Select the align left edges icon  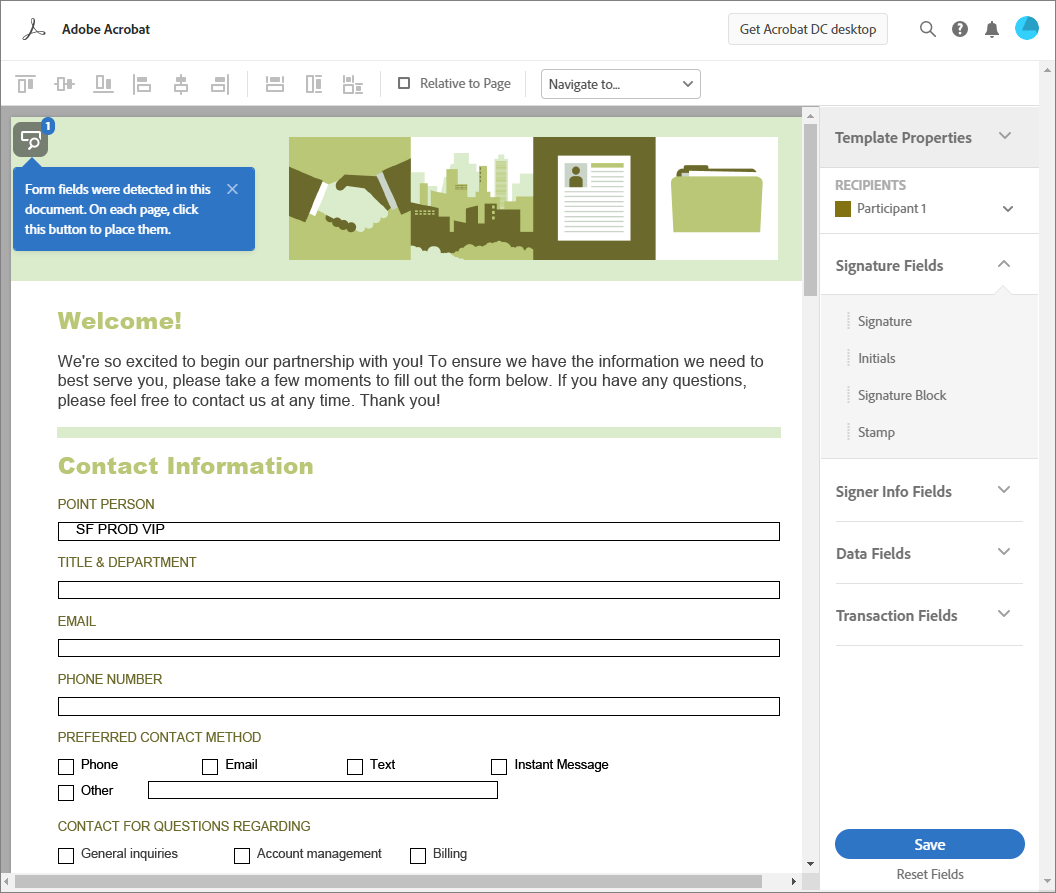pyautogui.click(x=142, y=84)
